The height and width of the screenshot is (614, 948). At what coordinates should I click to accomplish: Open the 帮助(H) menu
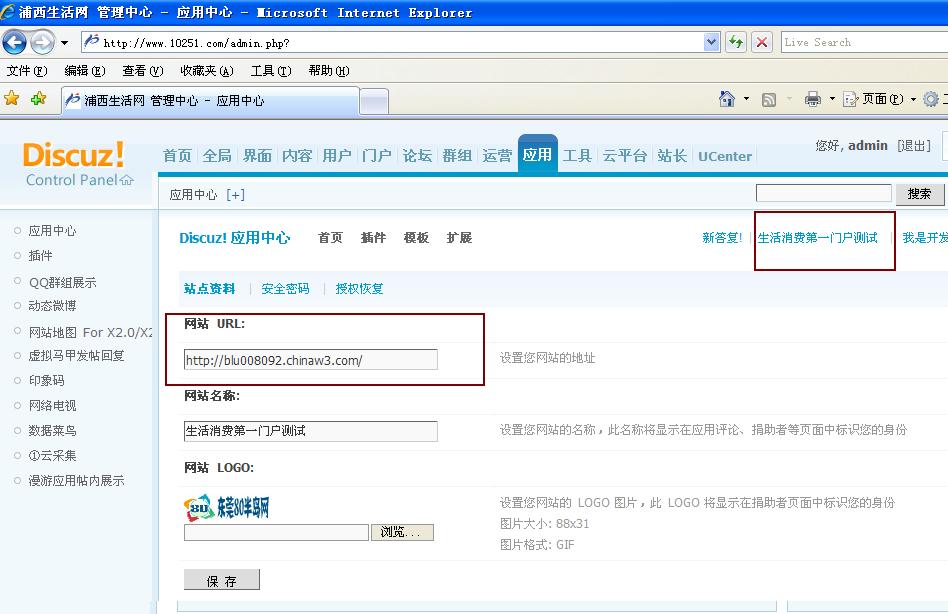coord(329,71)
